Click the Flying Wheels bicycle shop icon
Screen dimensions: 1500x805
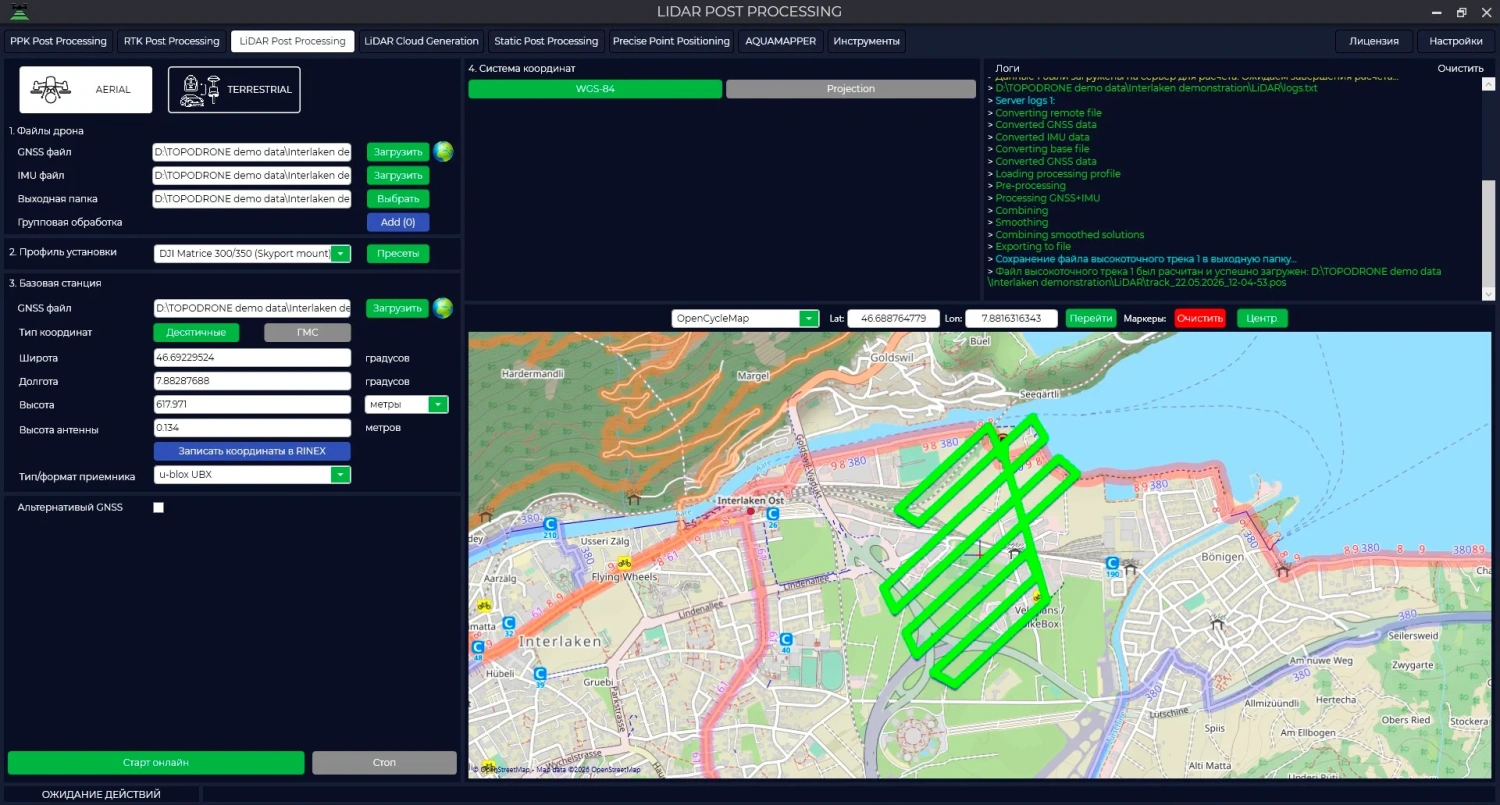tap(625, 563)
